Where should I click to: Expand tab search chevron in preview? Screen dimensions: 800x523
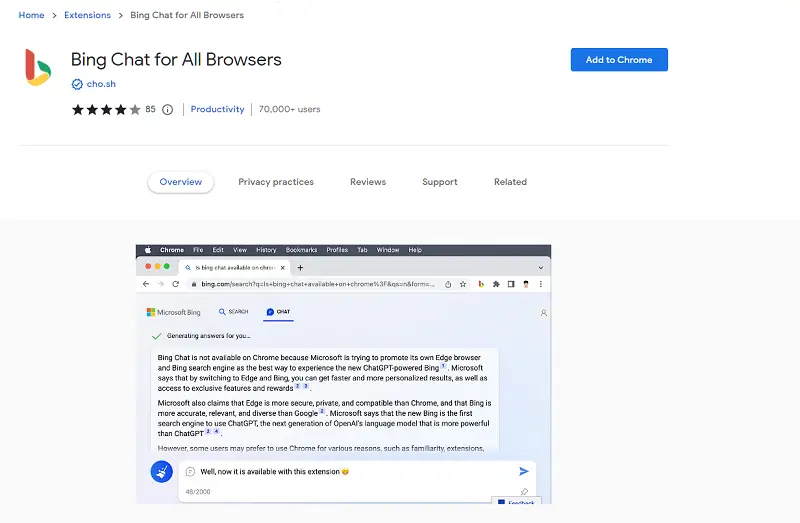(541, 267)
